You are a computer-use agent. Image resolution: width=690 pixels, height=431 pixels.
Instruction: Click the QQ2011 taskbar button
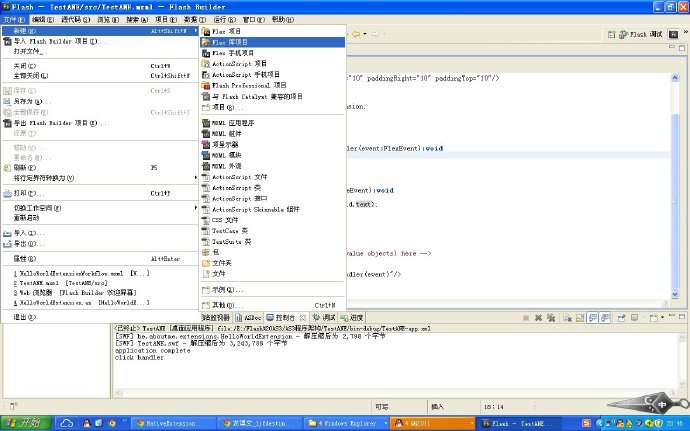pyautogui.click(x=433, y=424)
